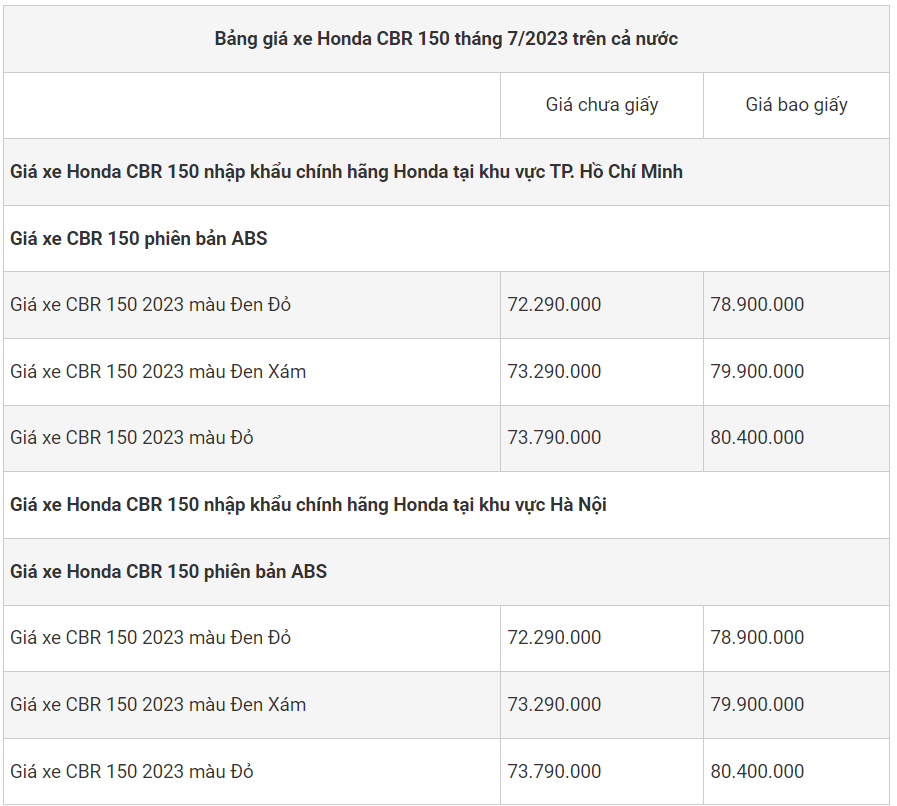Click the 72.290.000 price in Hồ Chí Minh section
The height and width of the screenshot is (806, 897).
coord(555,305)
